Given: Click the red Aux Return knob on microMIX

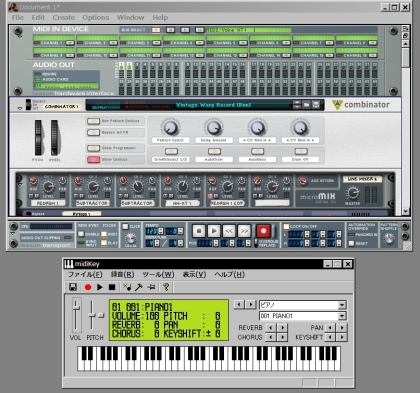Looking at the screenshot, I should click(303, 181).
